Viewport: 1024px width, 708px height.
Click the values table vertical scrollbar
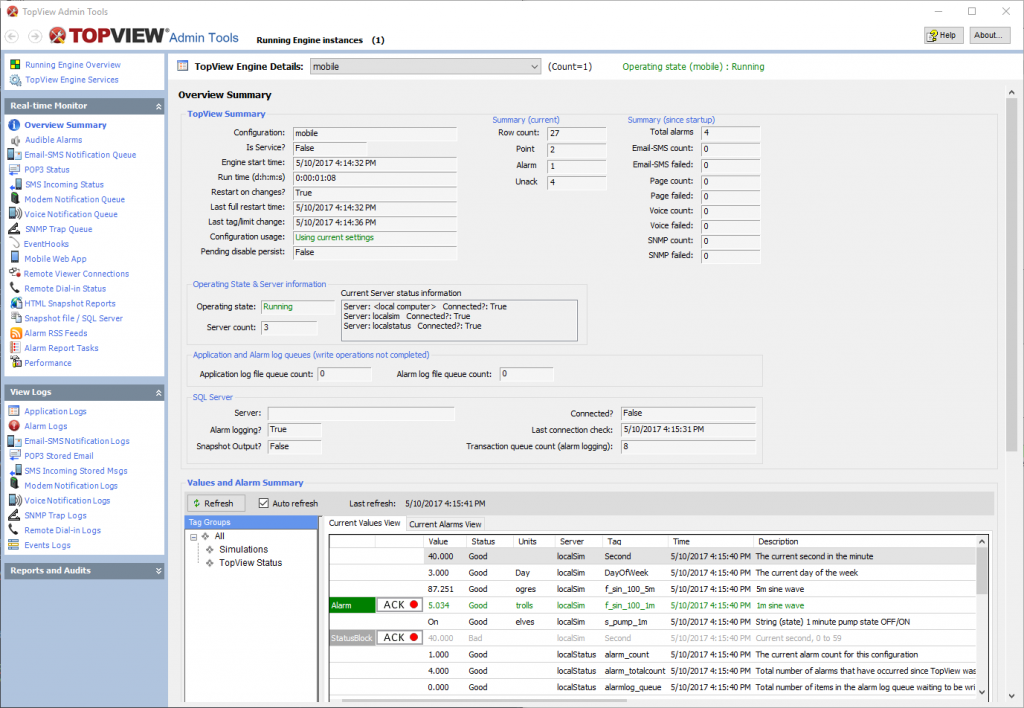coord(982,571)
